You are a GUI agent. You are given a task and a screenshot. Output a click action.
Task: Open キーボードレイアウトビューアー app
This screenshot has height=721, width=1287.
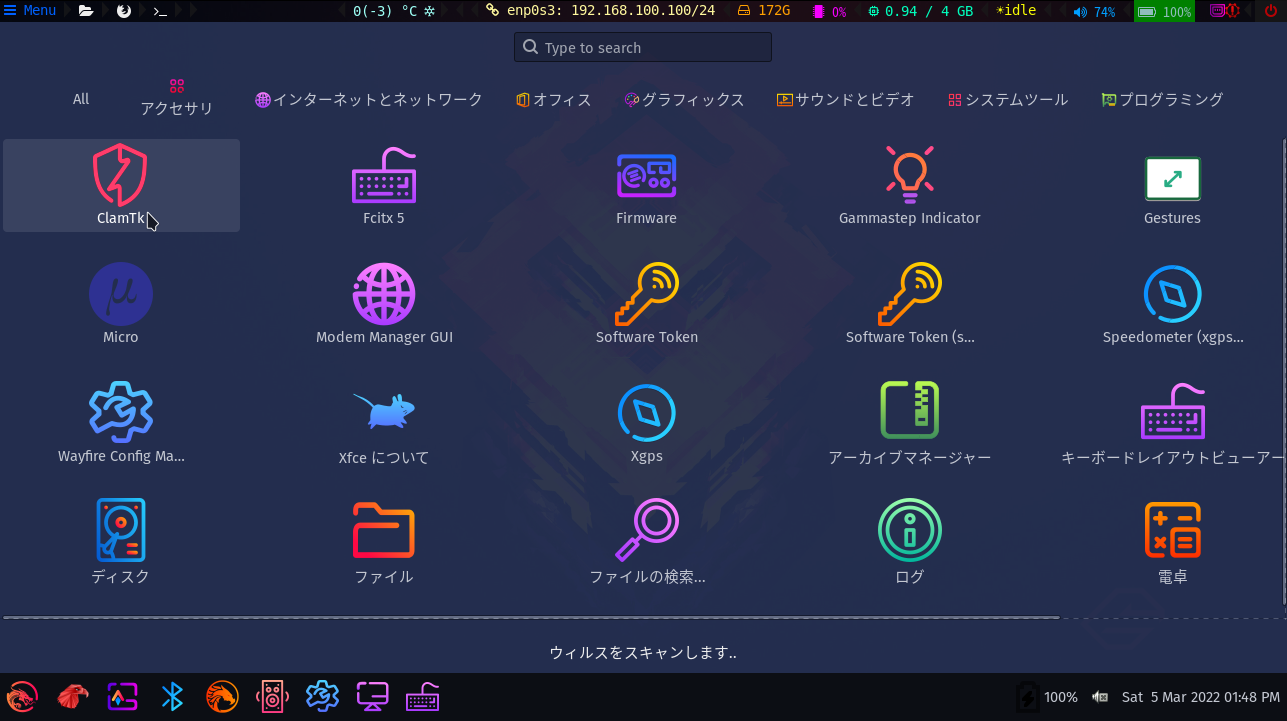pos(1172,424)
